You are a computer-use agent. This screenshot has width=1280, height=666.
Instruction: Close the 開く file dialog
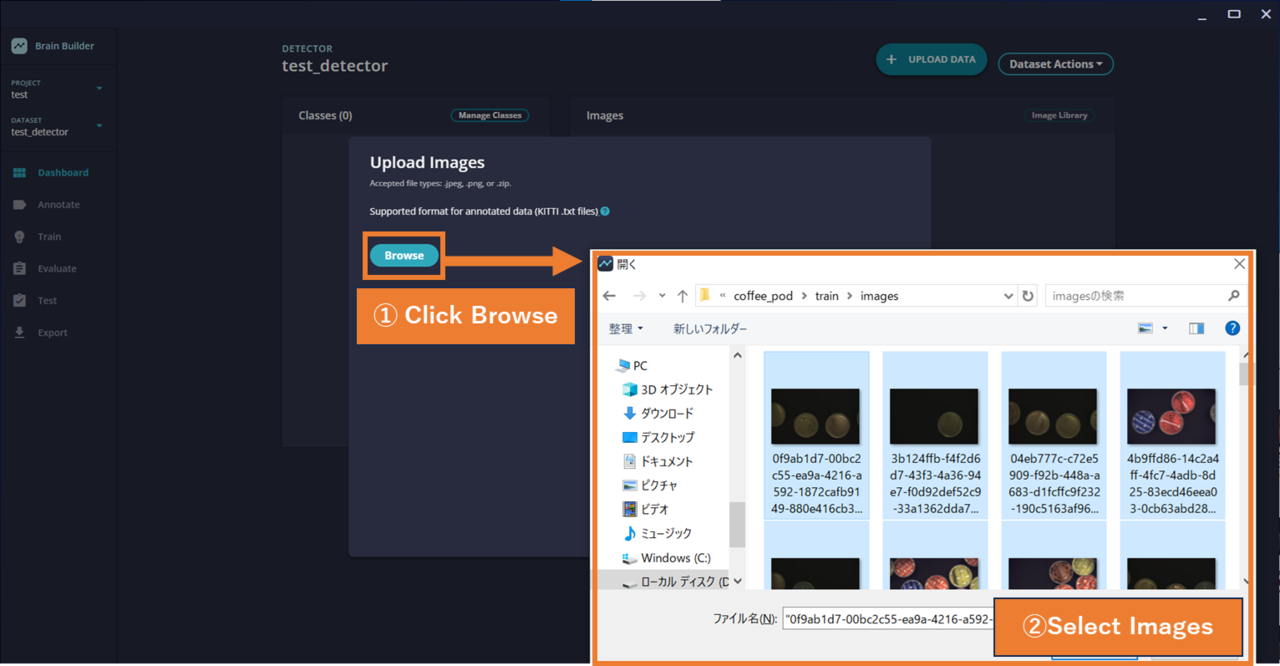pyautogui.click(x=1239, y=264)
